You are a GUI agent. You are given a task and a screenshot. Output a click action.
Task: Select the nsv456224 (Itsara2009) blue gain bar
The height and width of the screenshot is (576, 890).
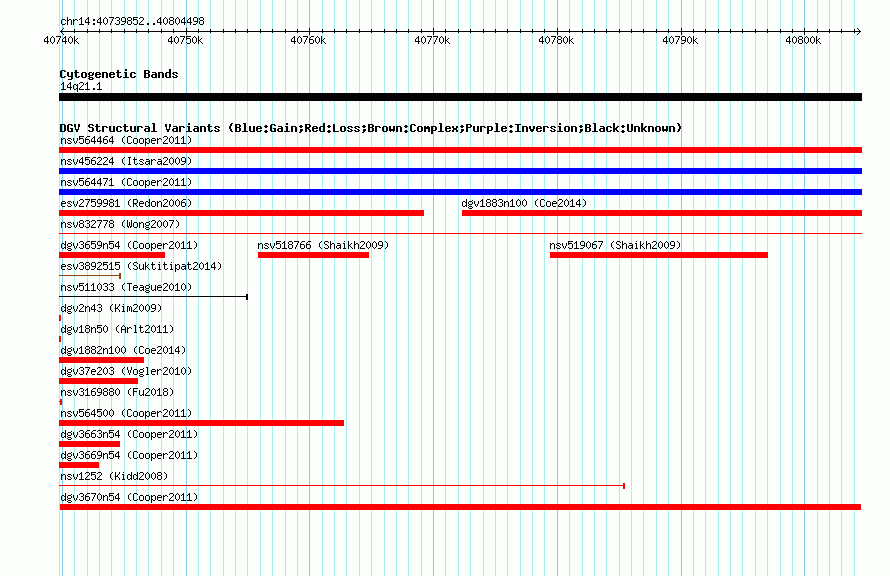click(460, 171)
